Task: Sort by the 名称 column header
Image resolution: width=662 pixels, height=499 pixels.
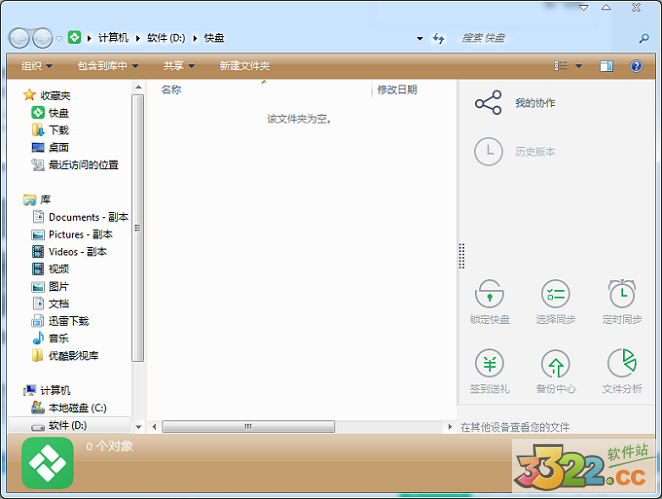Action: coord(171,89)
